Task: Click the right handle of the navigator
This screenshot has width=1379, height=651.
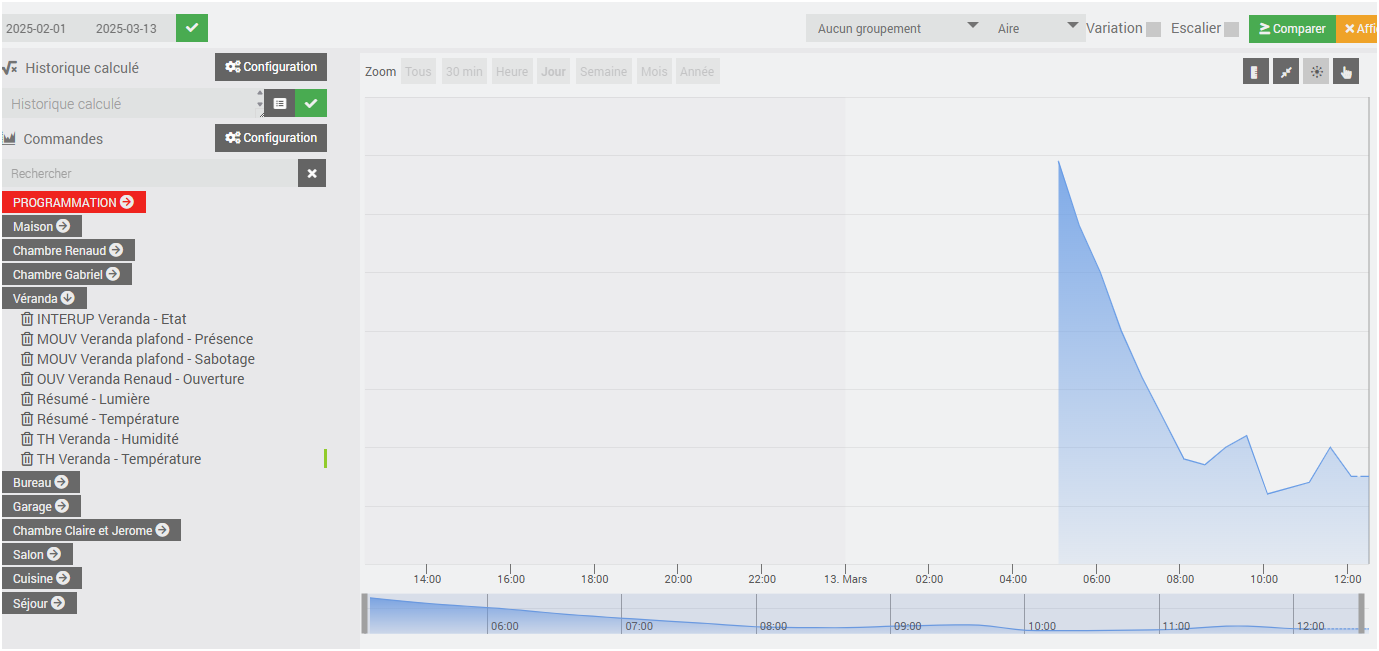Action: click(x=1361, y=613)
